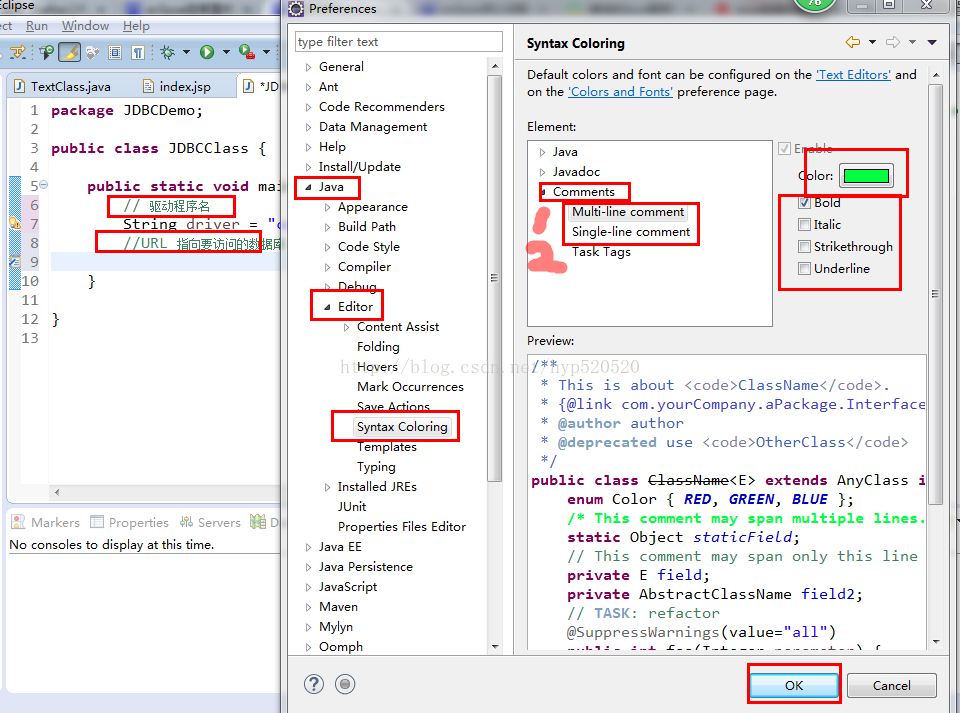This screenshot has height=713, width=960.
Task: Click the editor horizontal scrollbar left arrow
Action: 57,492
